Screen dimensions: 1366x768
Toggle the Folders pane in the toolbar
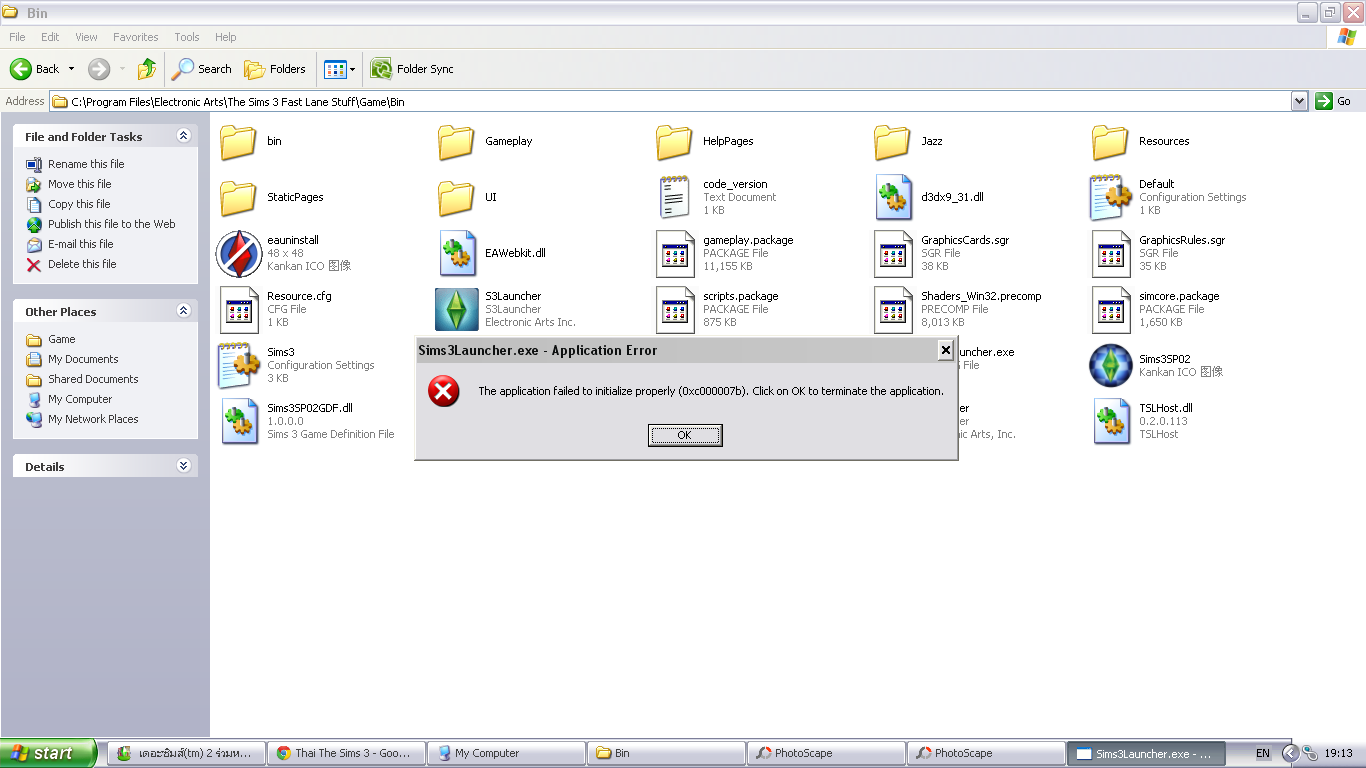pyautogui.click(x=275, y=69)
